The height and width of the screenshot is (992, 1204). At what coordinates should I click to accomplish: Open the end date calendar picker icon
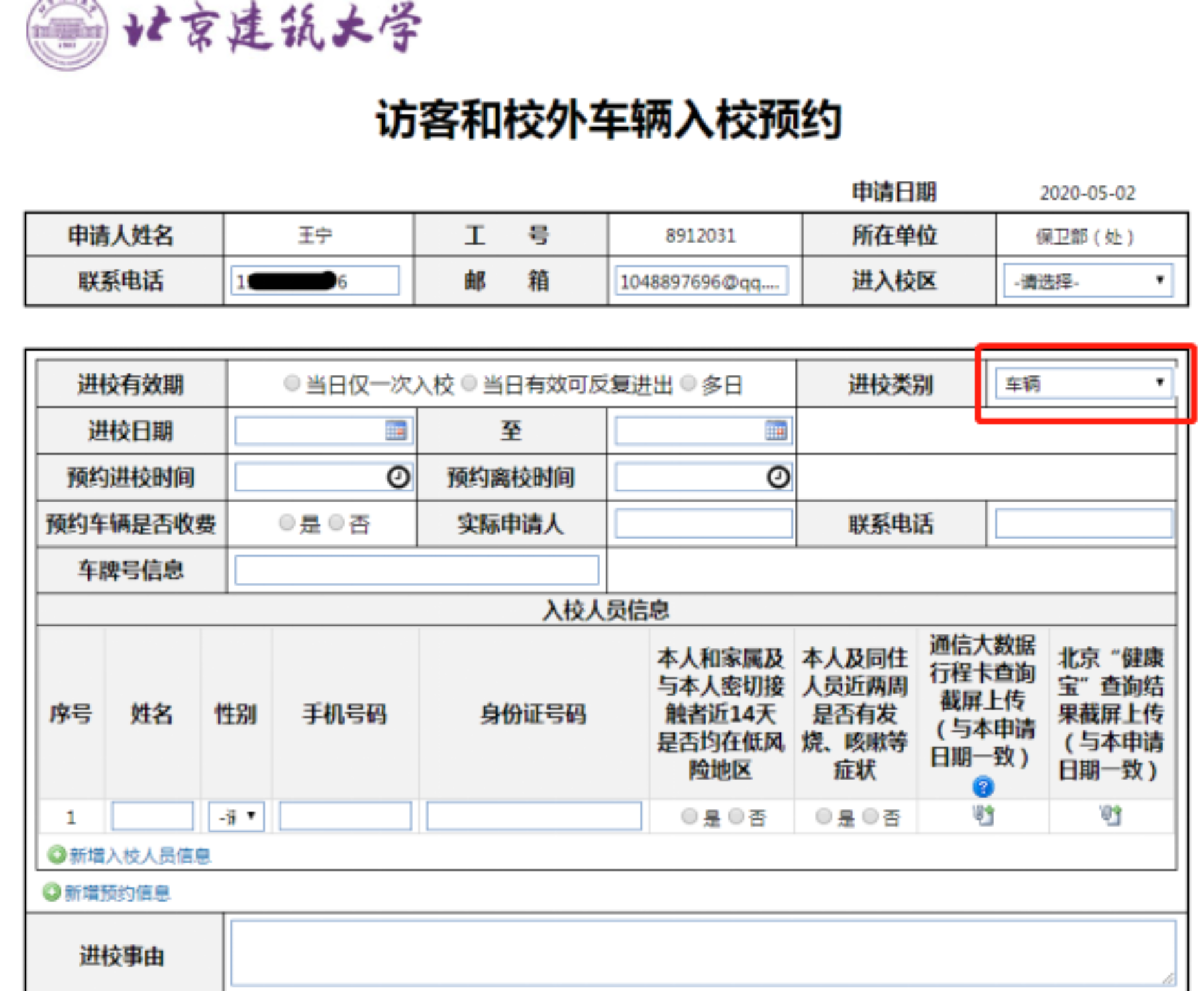pyautogui.click(x=775, y=430)
